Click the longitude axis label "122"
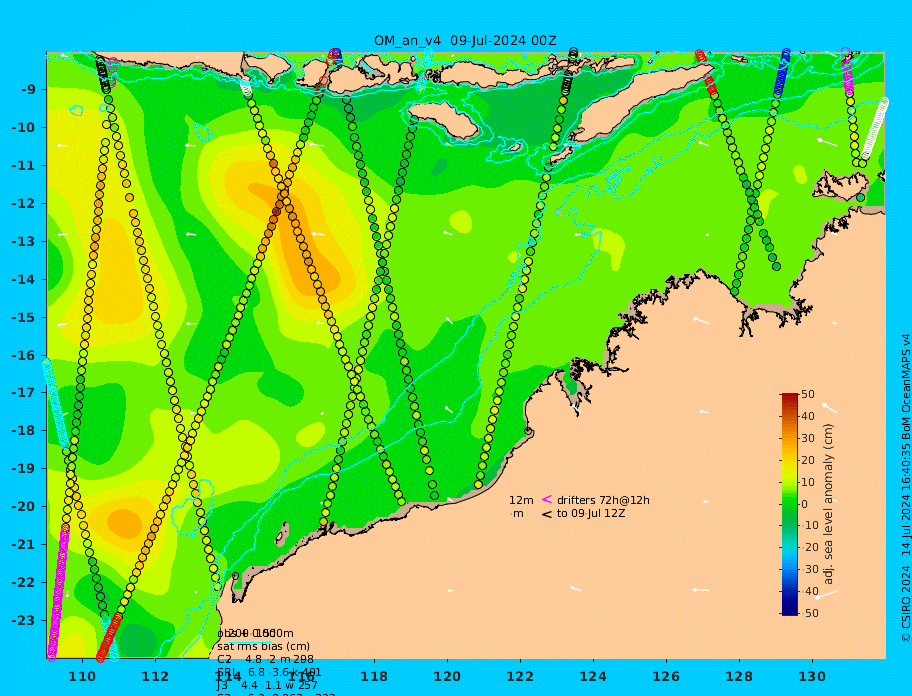 click(x=520, y=676)
